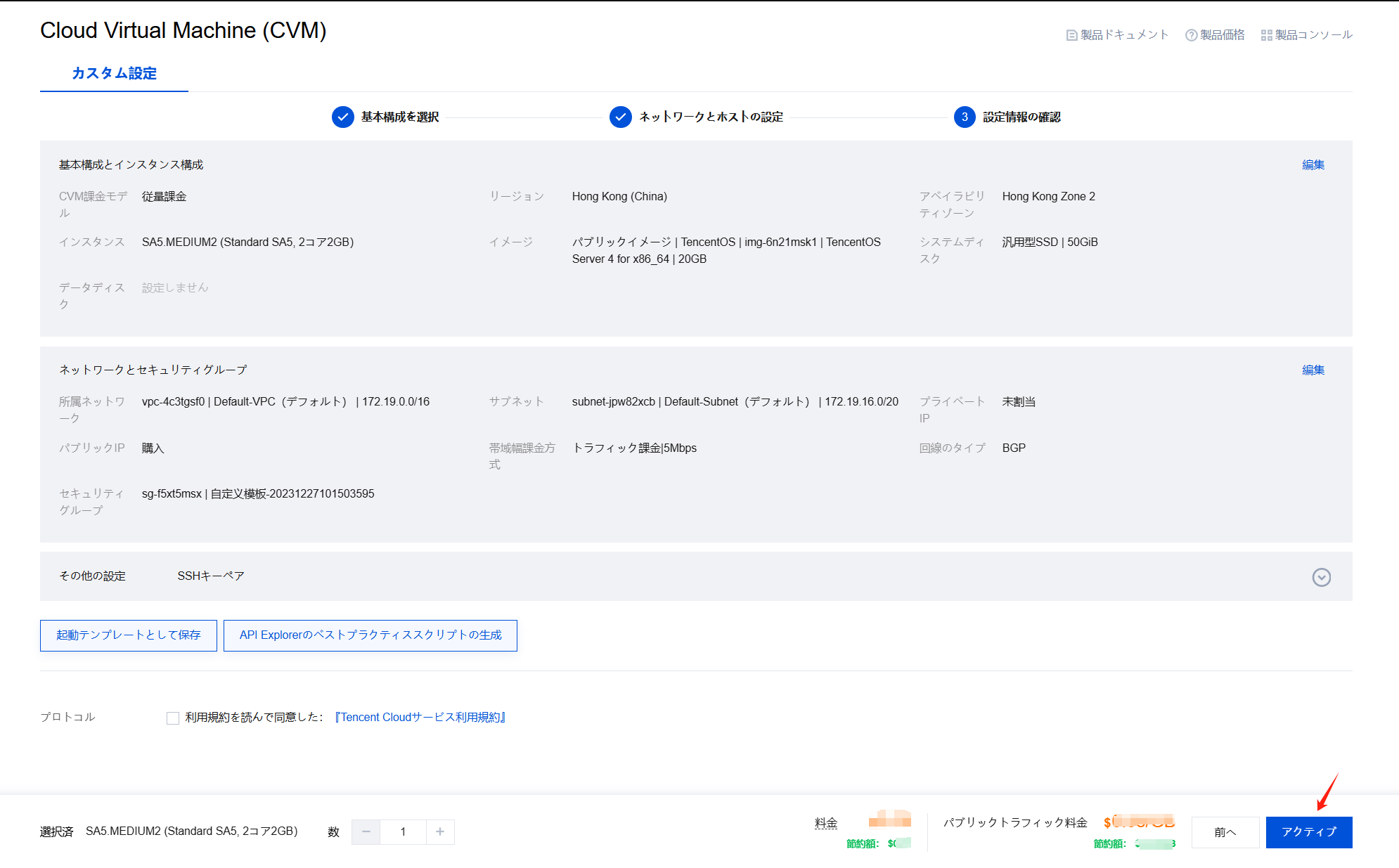Image resolution: width=1399 pixels, height=868 pixels.
Task: Click the instance quantity input field
Action: point(403,831)
